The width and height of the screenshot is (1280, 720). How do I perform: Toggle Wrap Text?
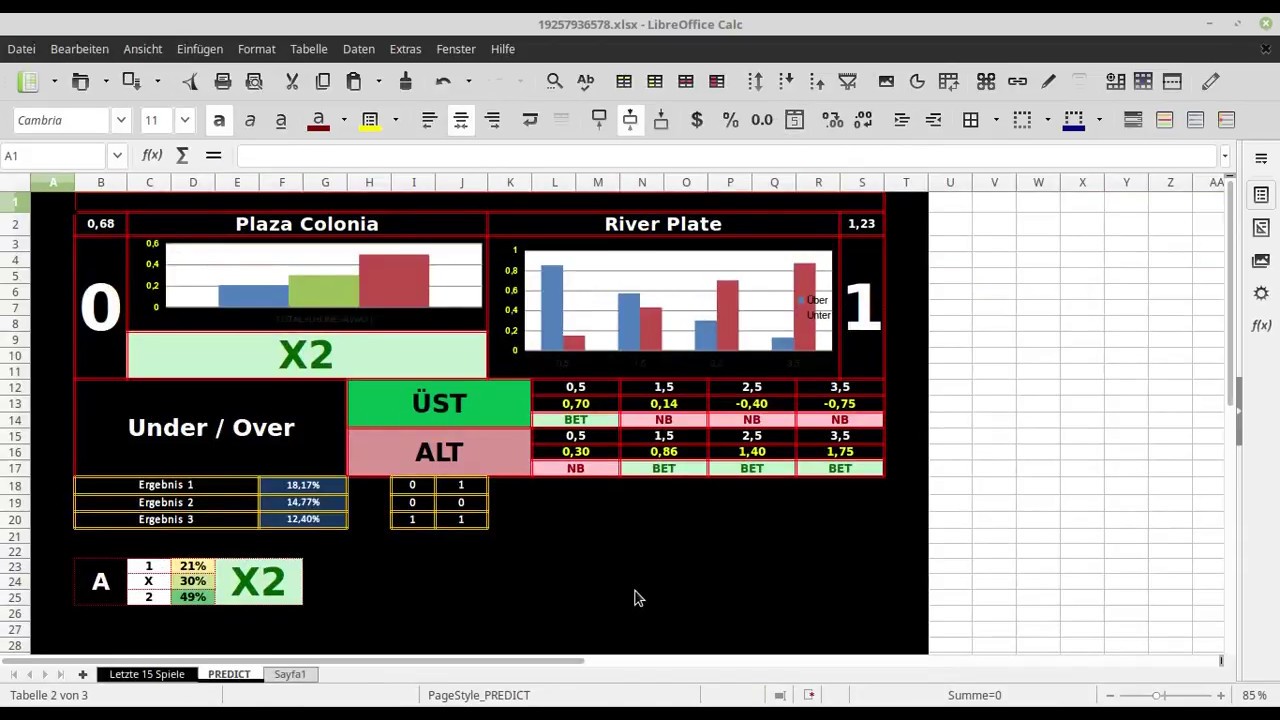pos(530,120)
